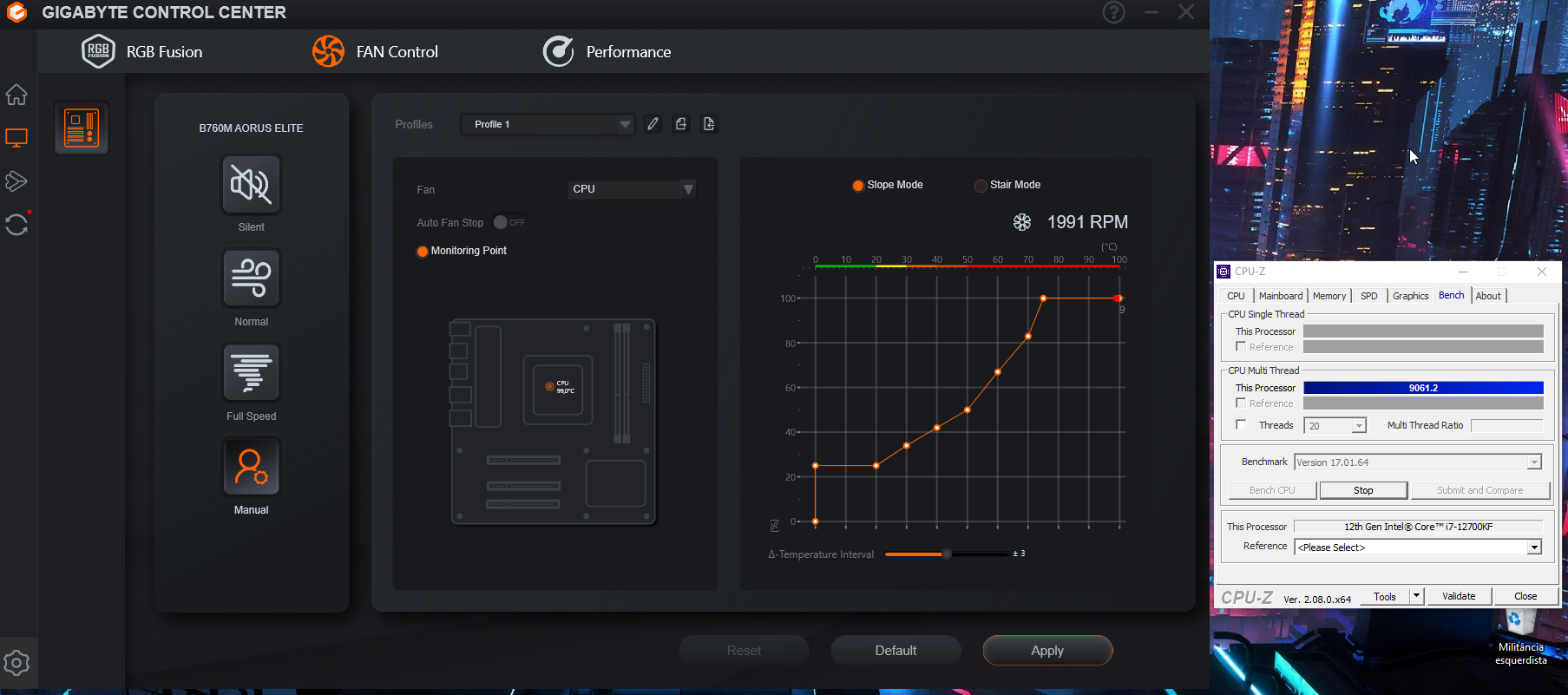Open Threads count dropdown

coord(1359,425)
